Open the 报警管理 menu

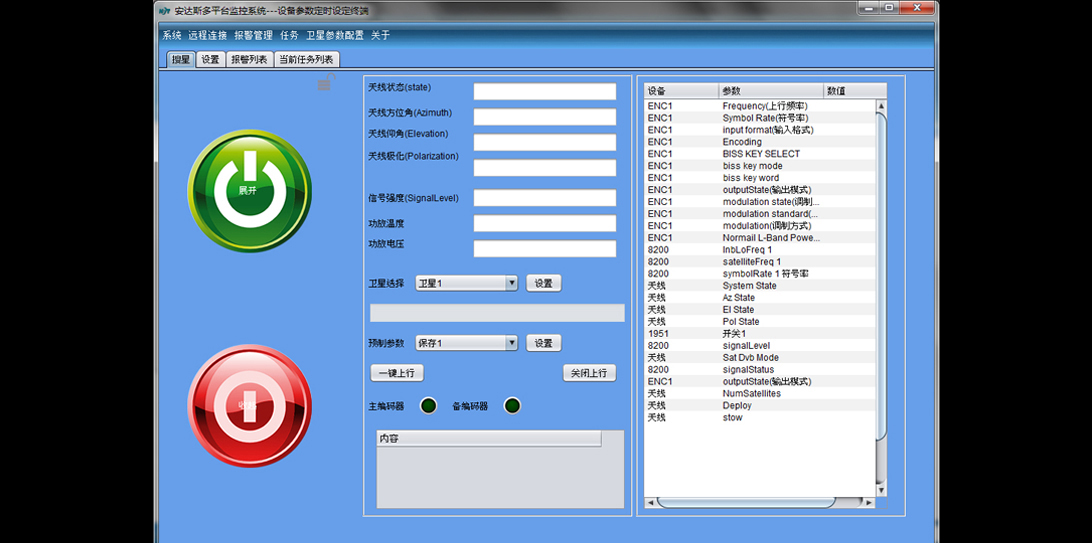[253, 35]
